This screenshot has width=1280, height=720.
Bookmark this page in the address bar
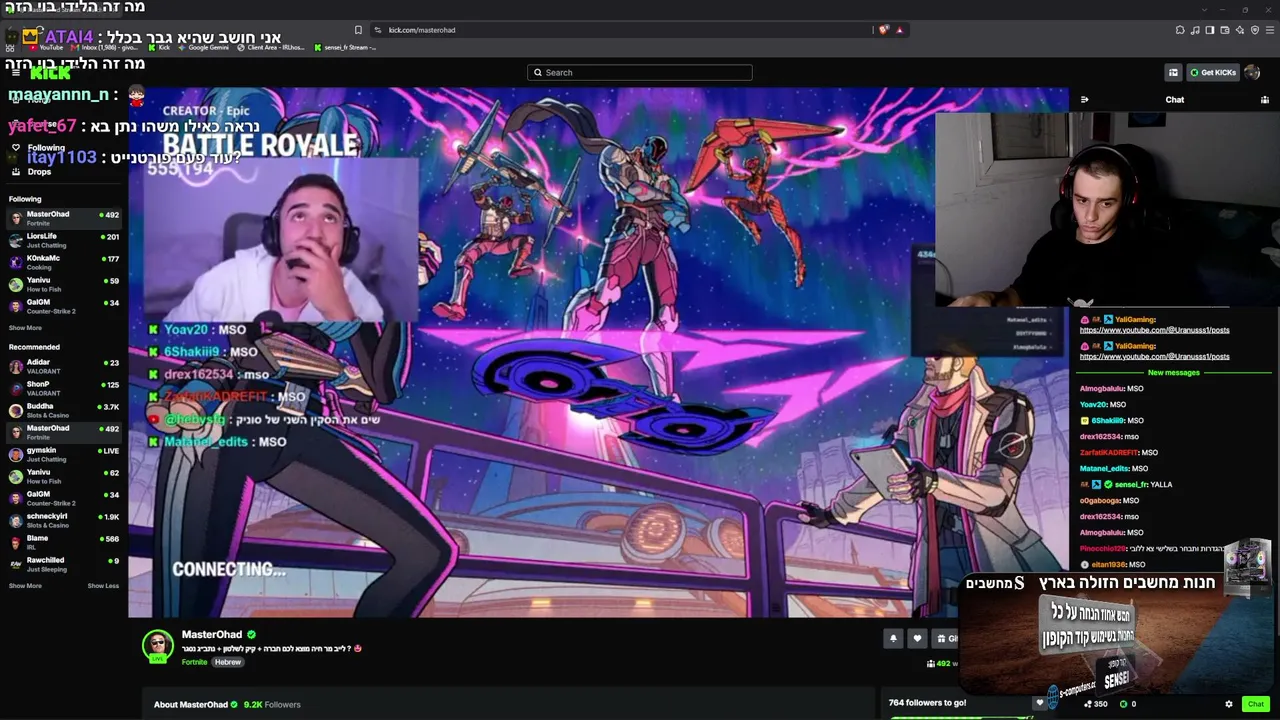(x=358, y=30)
